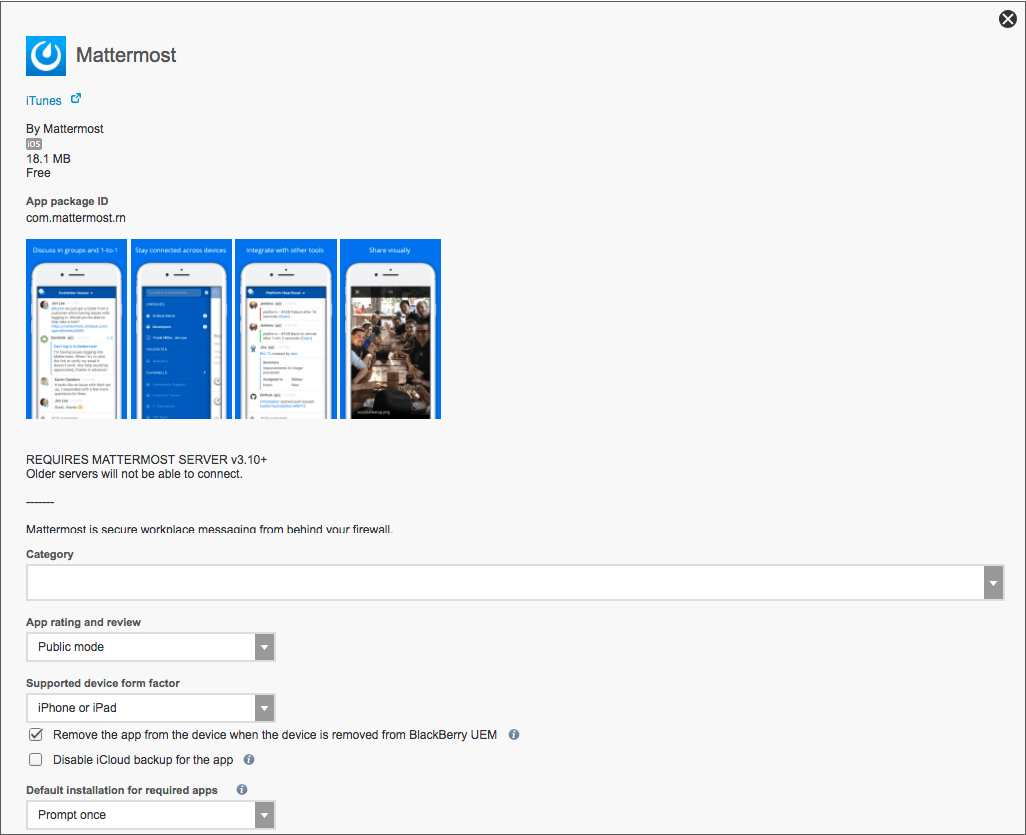Select the '18.1 MB' size text

pyautogui.click(x=48, y=159)
